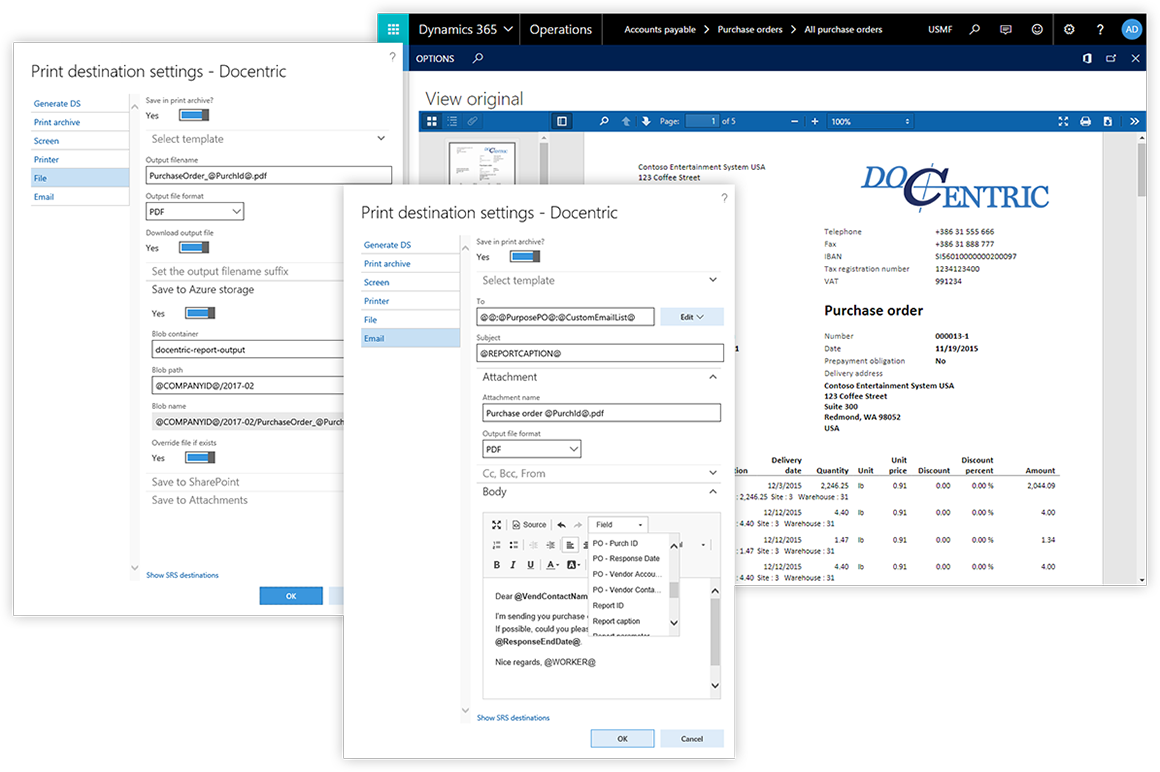Viewport: 1160px width, 772px height.
Task: Toggle the sidebar panel in the report viewer
Action: (x=562, y=121)
